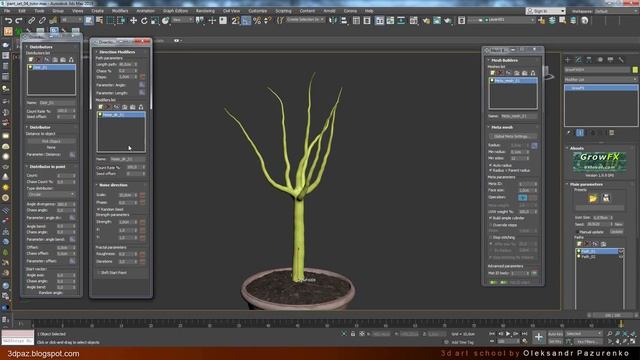
Task: Open the Type distributor dropdown
Action: (x=51, y=194)
